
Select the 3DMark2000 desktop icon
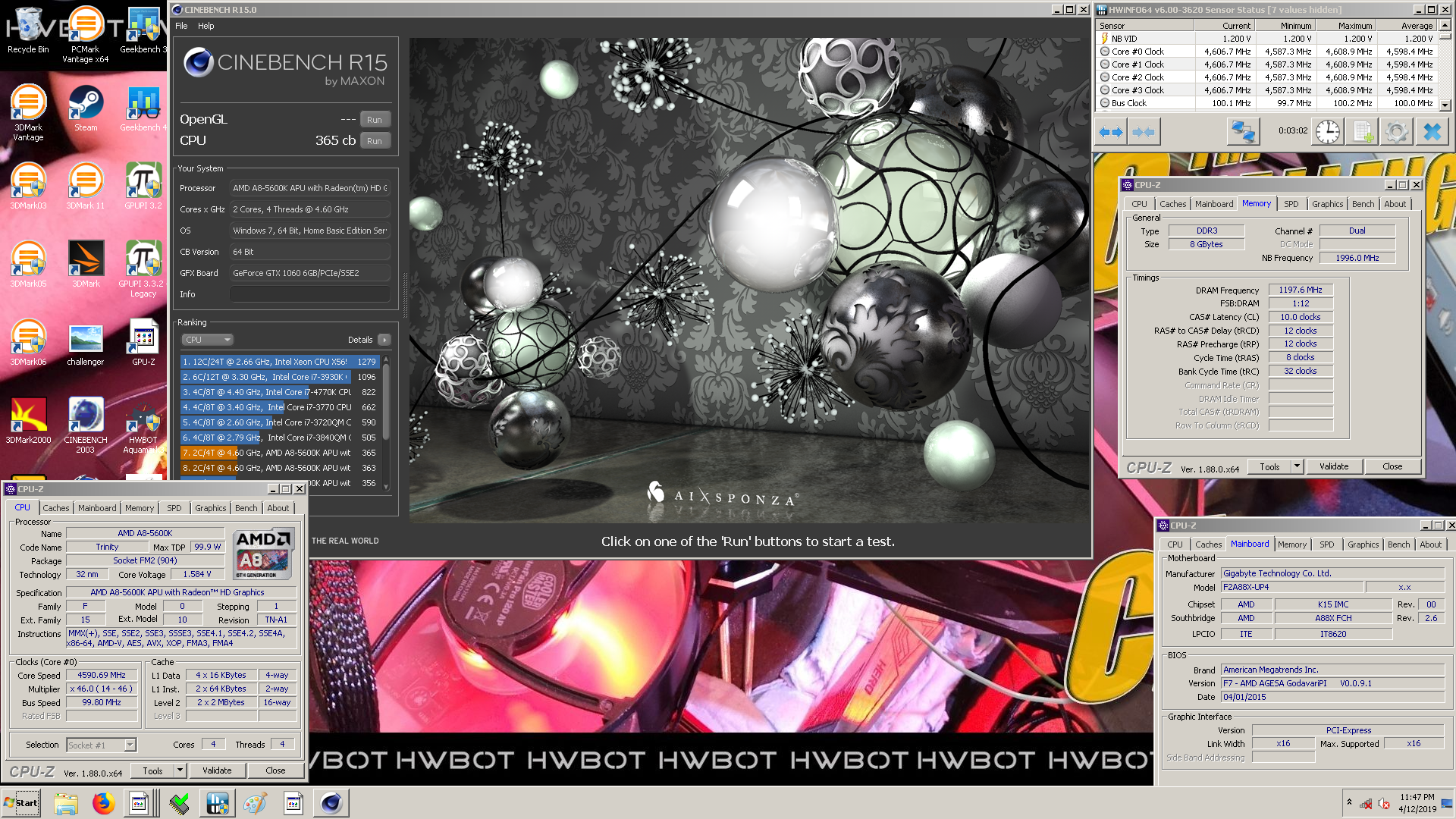pyautogui.click(x=28, y=420)
